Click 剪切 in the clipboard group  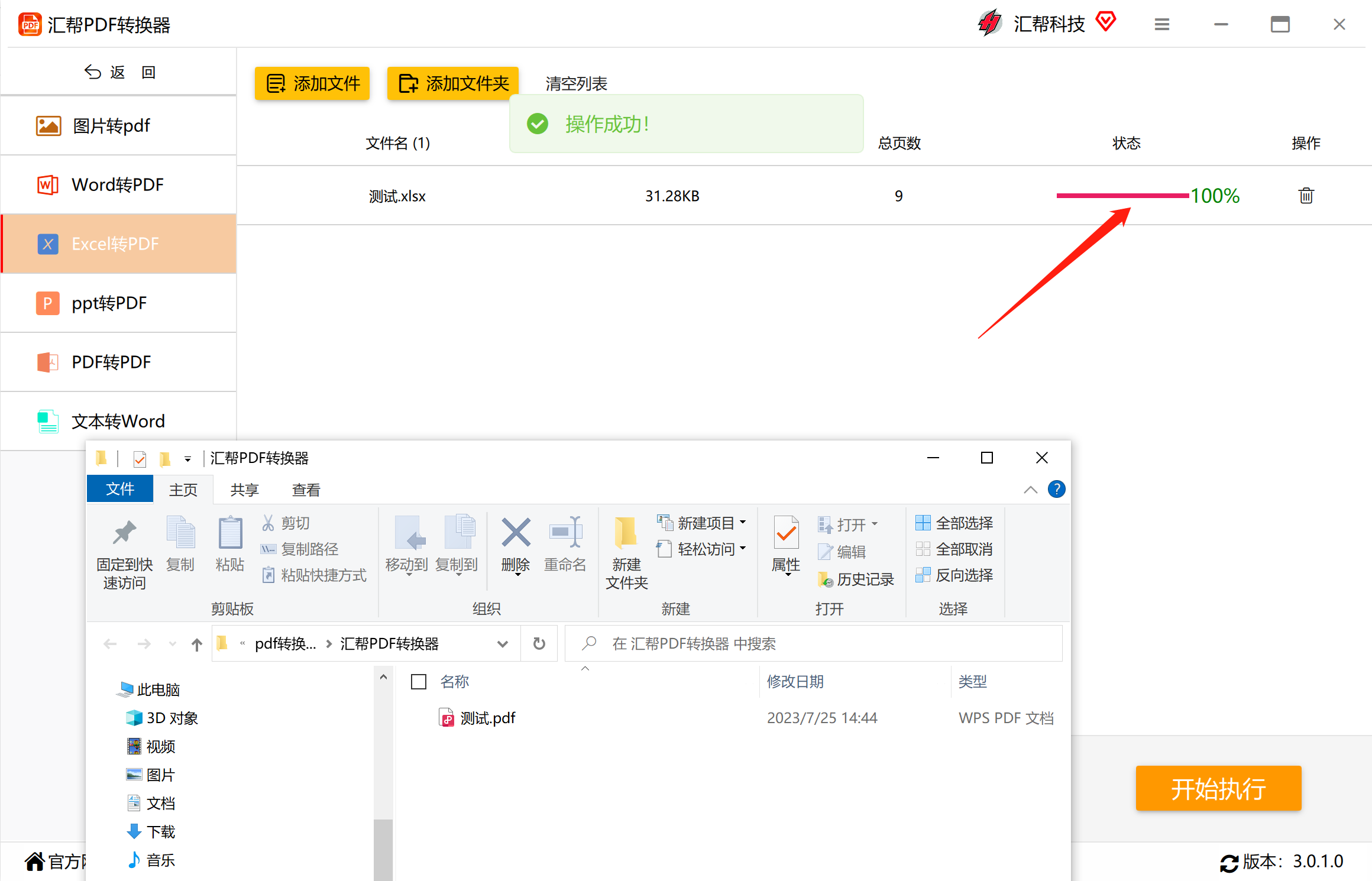pyautogui.click(x=286, y=523)
